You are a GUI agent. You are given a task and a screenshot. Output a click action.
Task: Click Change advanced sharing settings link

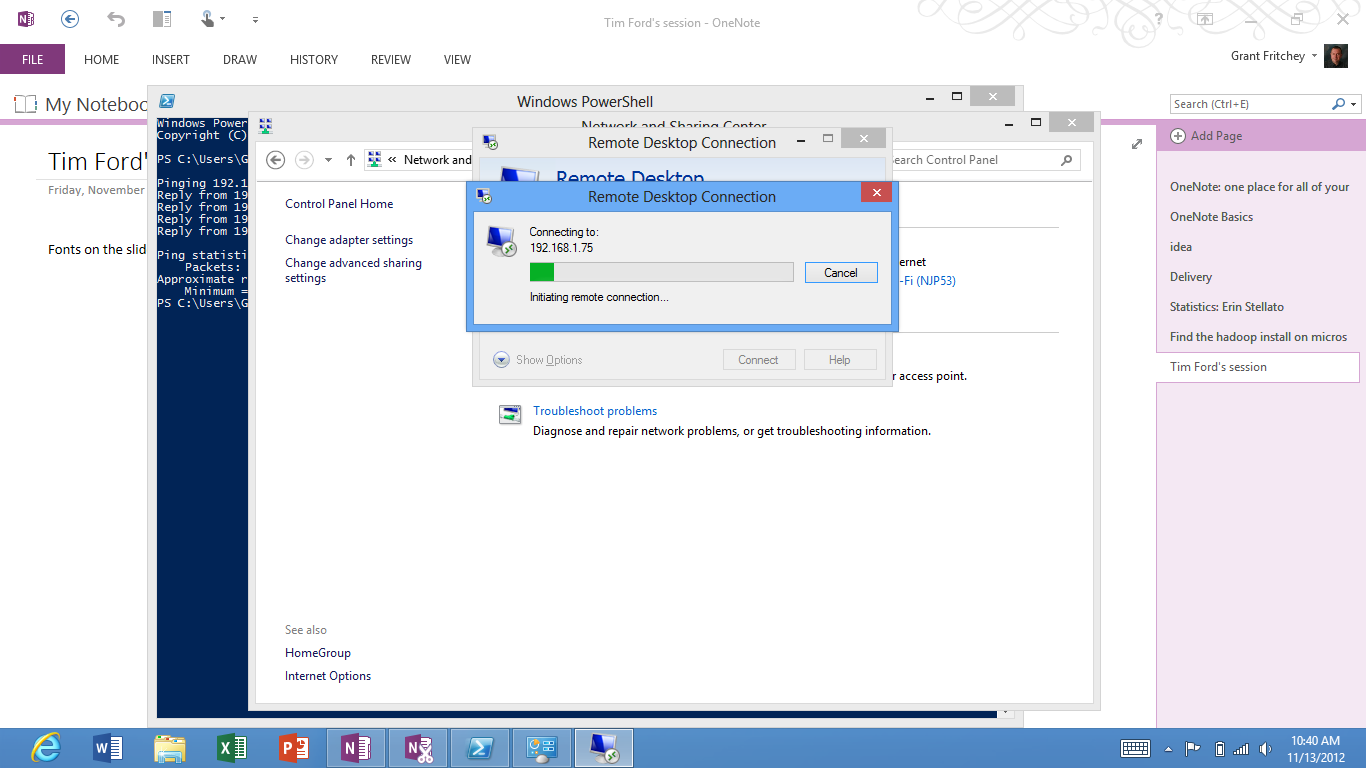pos(353,270)
